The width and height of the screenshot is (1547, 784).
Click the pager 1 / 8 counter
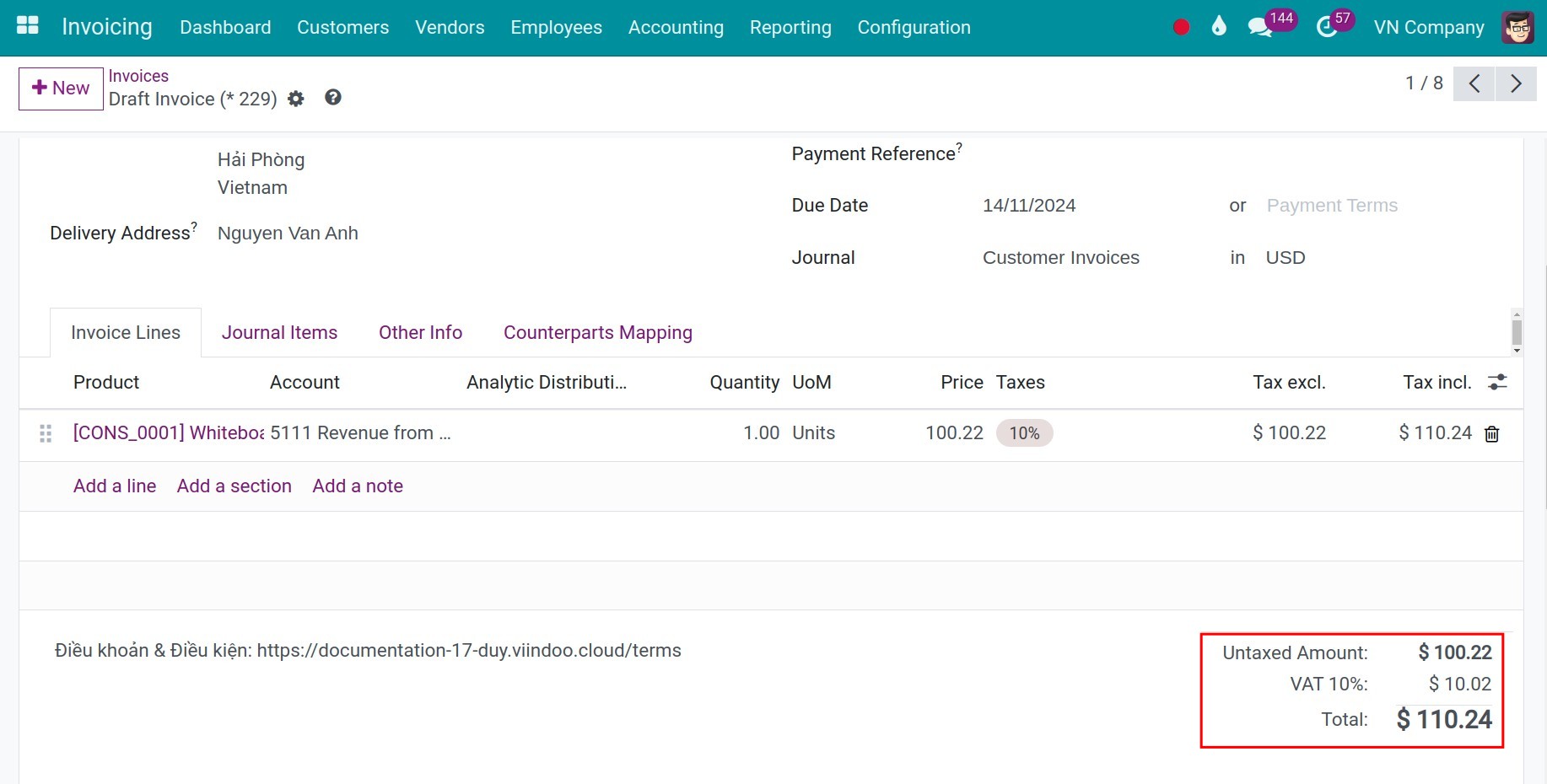(1424, 83)
